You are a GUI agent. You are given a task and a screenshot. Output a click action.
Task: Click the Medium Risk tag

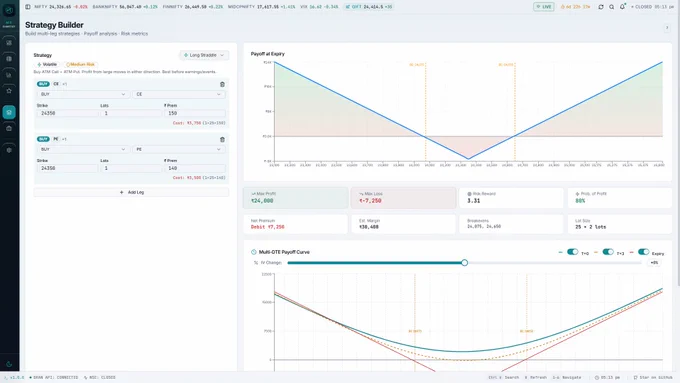[x=81, y=65]
